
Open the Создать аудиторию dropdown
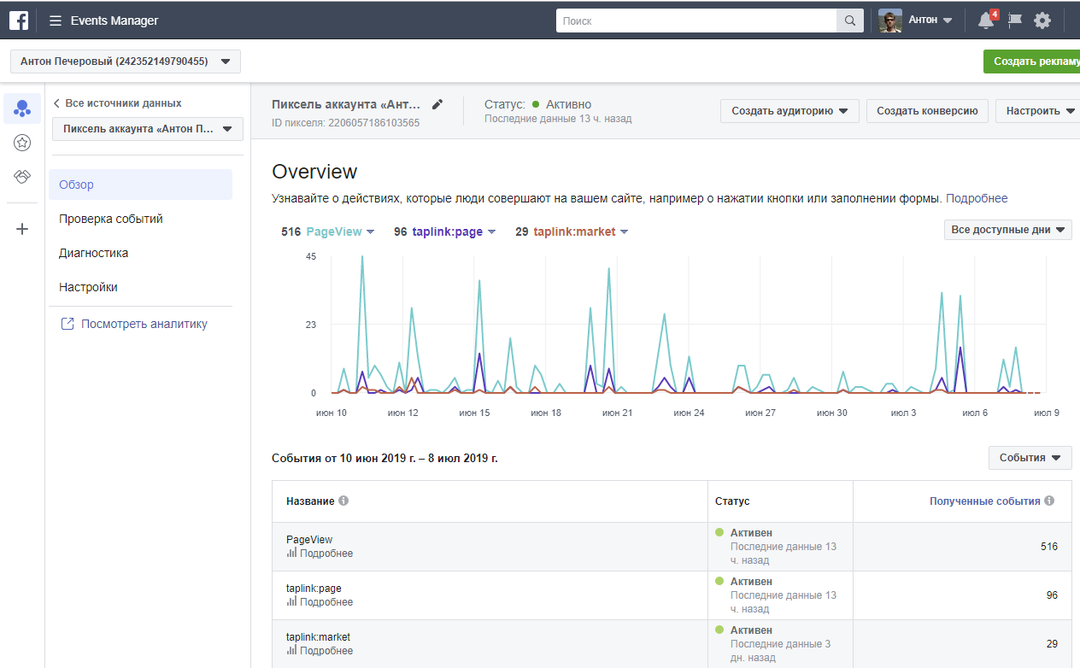[789, 111]
